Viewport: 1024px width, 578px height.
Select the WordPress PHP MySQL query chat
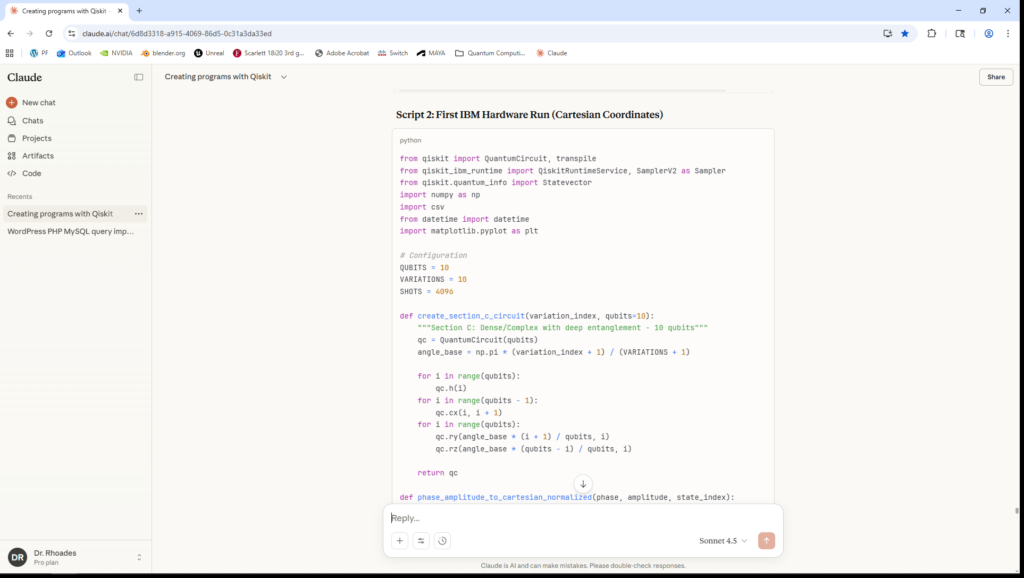(x=70, y=231)
